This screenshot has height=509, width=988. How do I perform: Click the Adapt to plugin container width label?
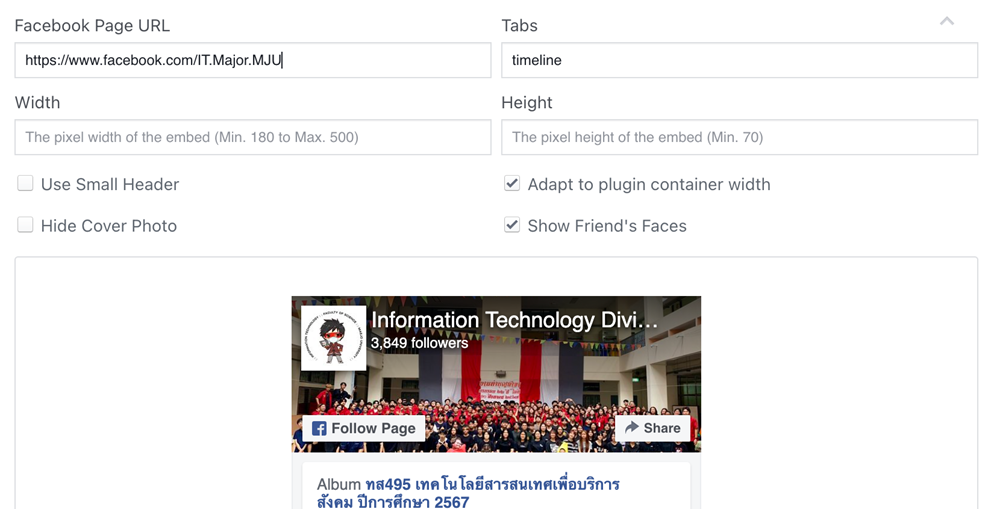point(649,184)
